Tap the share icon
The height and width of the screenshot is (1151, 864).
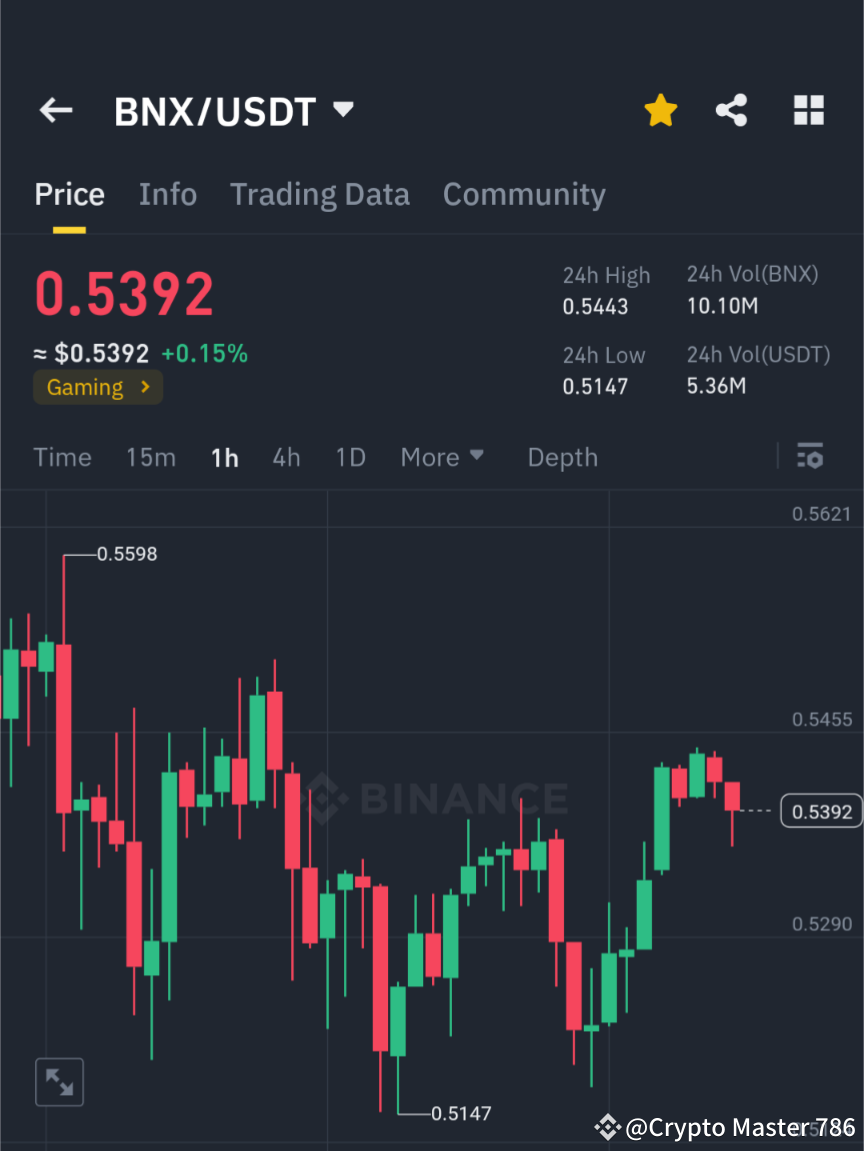click(x=731, y=110)
